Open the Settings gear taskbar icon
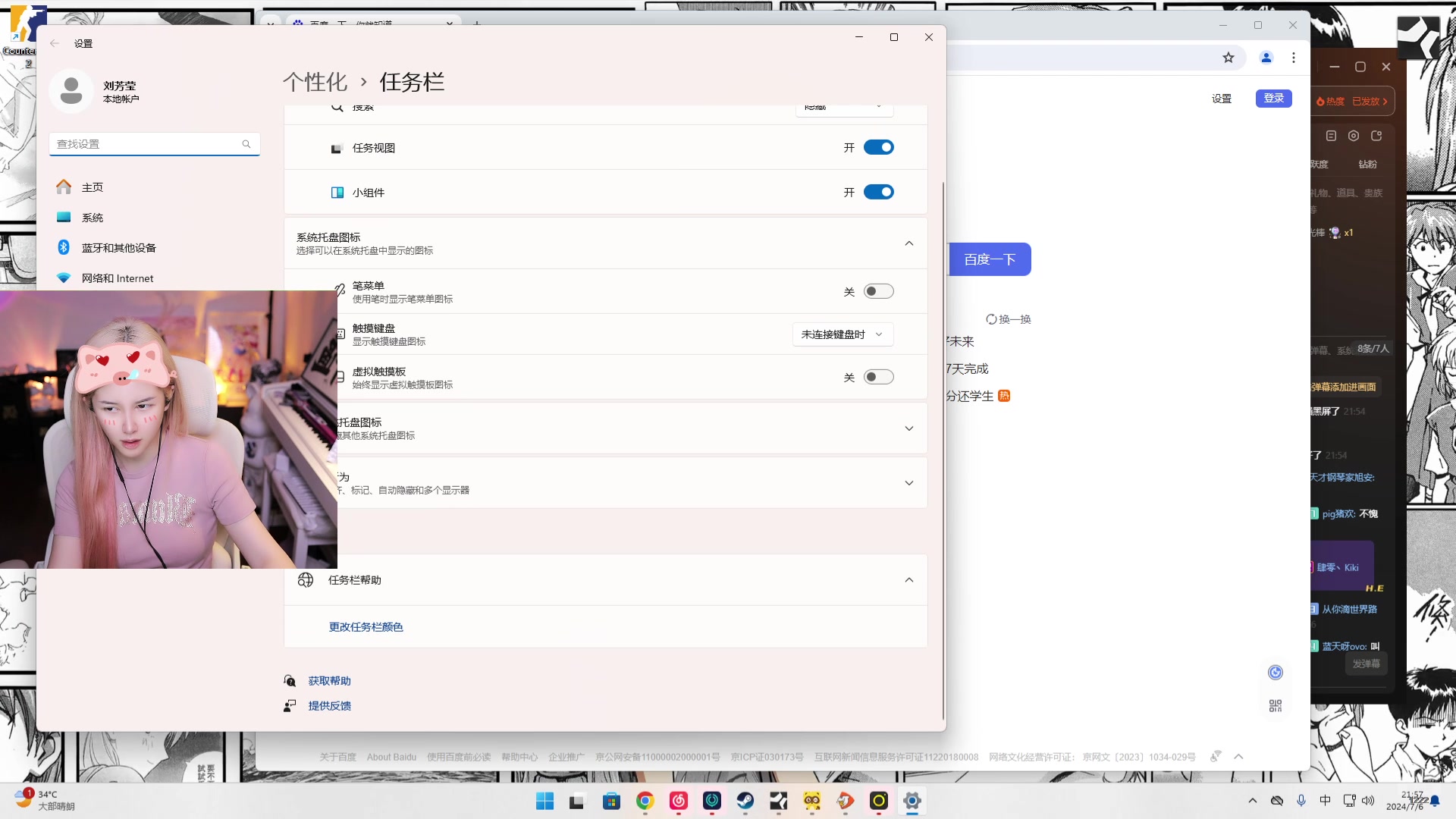This screenshot has height=819, width=1456. 912,801
